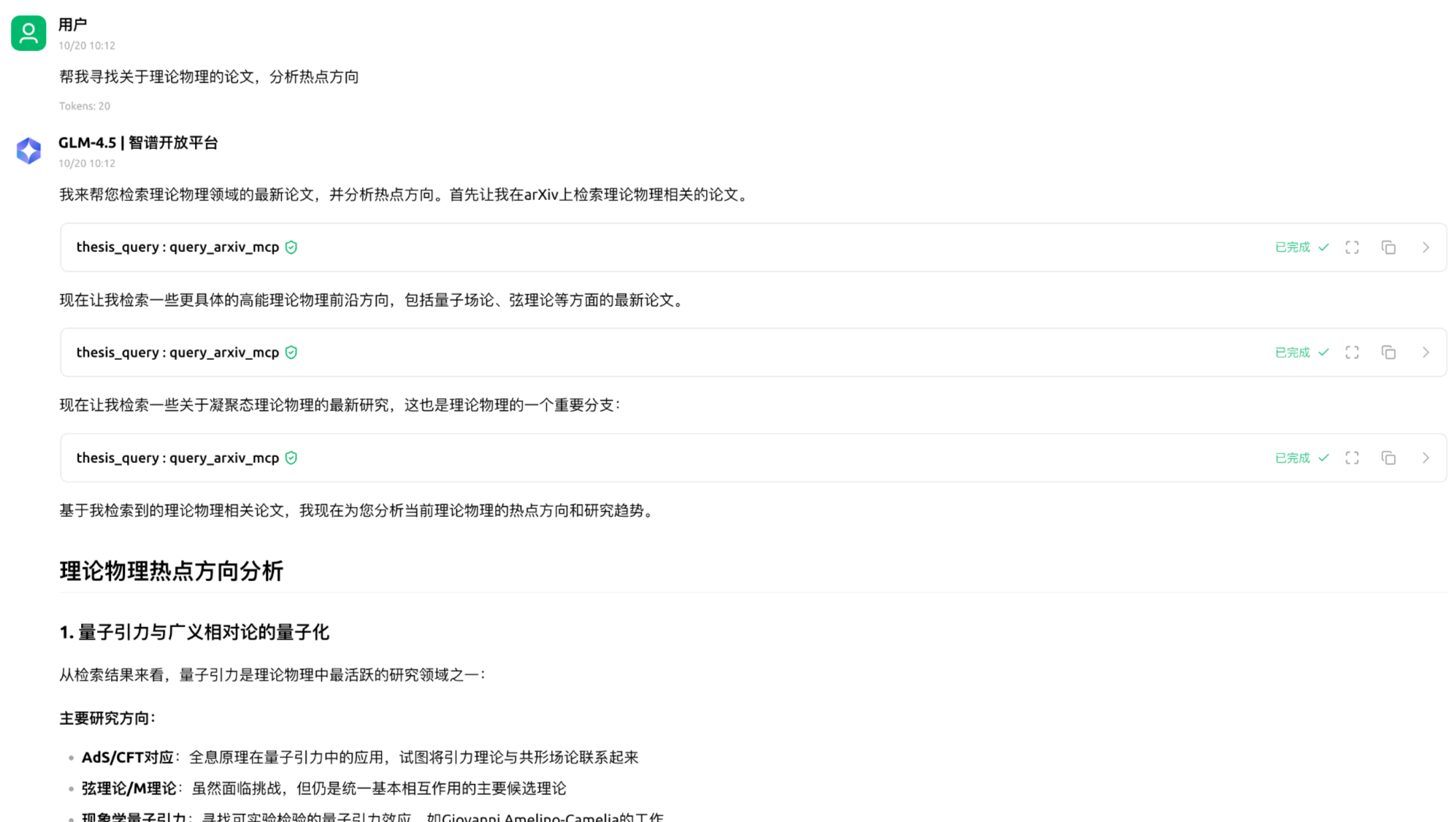Viewport: 1456px width, 822px height.
Task: Click green shield badge on second tool card
Action: 291,353
